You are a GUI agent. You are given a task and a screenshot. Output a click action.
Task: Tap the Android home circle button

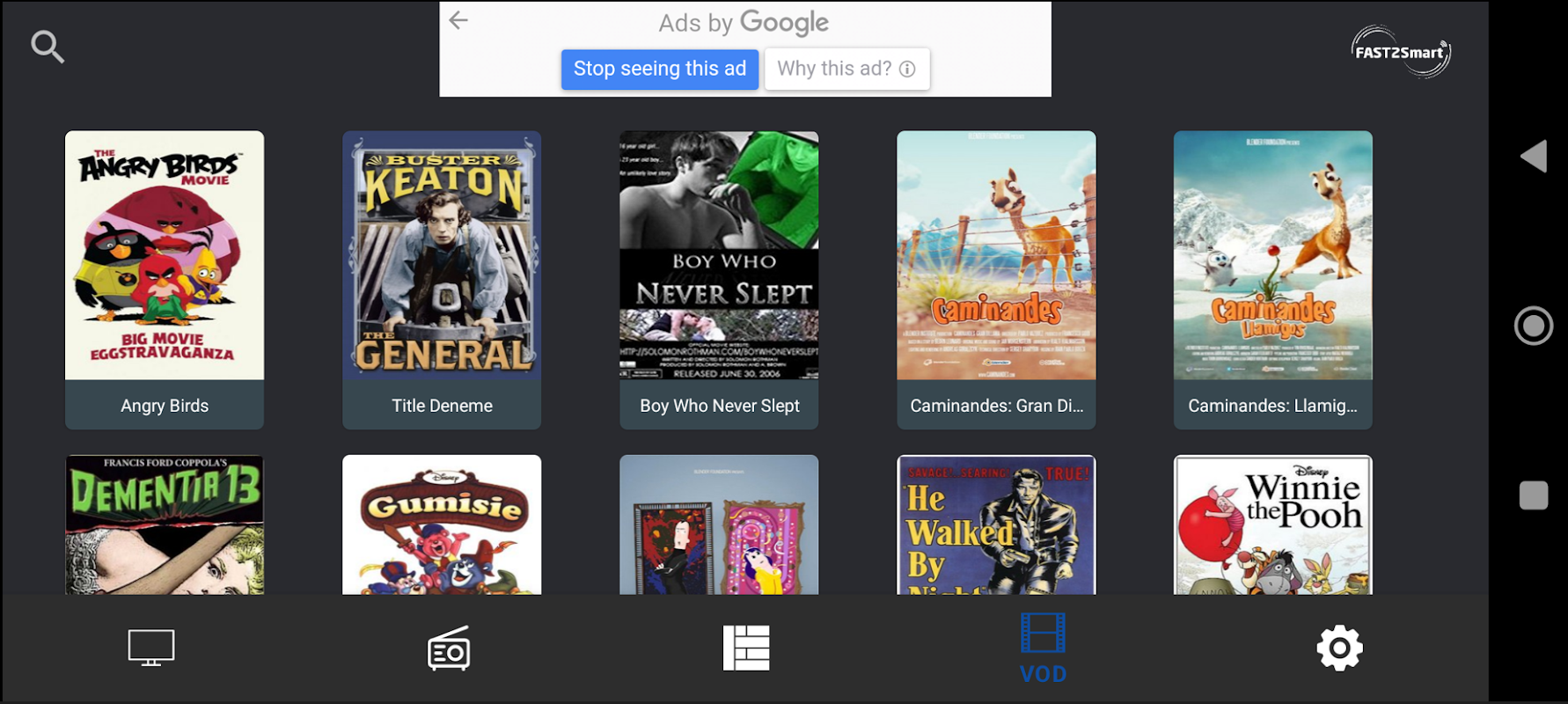[x=1533, y=326]
